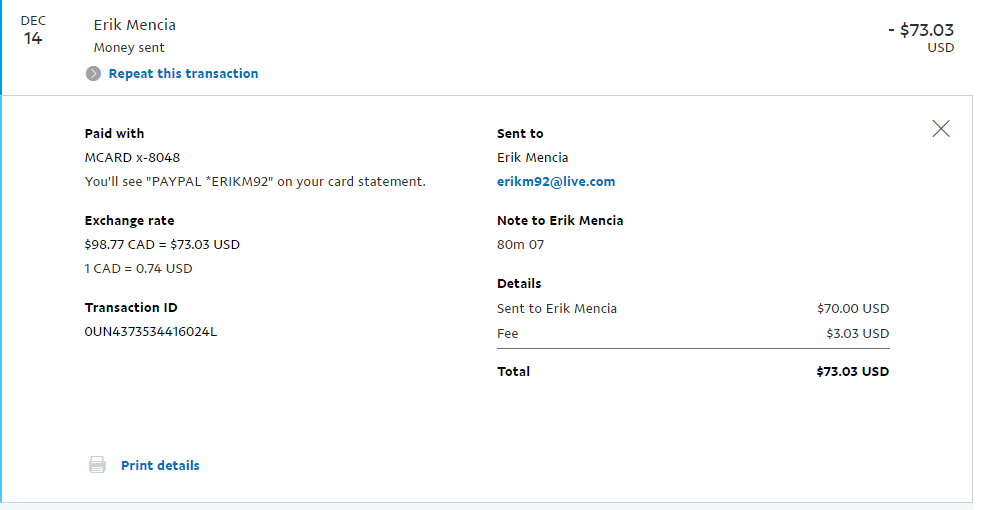Click the exchange rate 1 CAD = 0.74 USD
981x510 pixels.
tap(138, 268)
